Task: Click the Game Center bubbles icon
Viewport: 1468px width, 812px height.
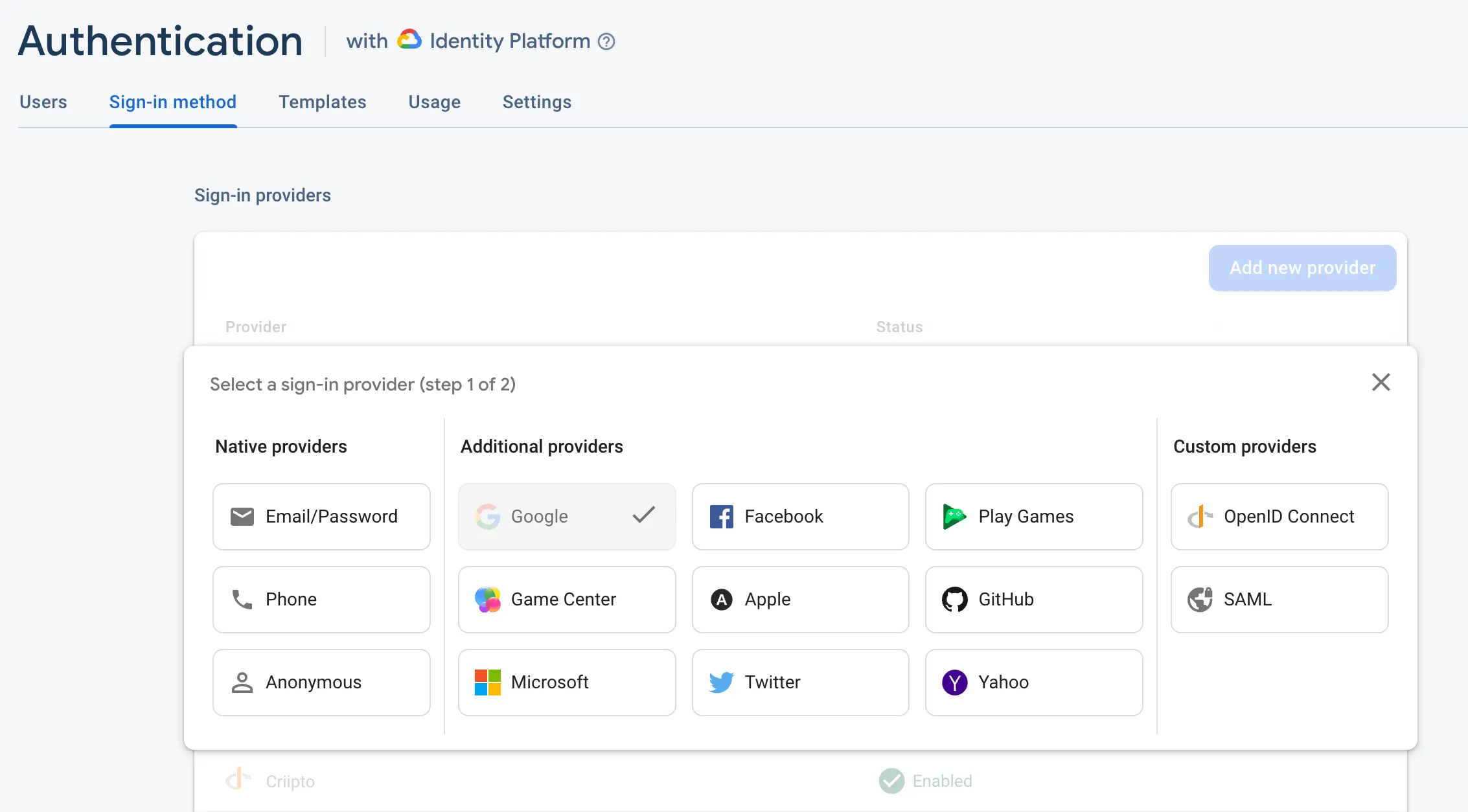Action: (x=488, y=600)
